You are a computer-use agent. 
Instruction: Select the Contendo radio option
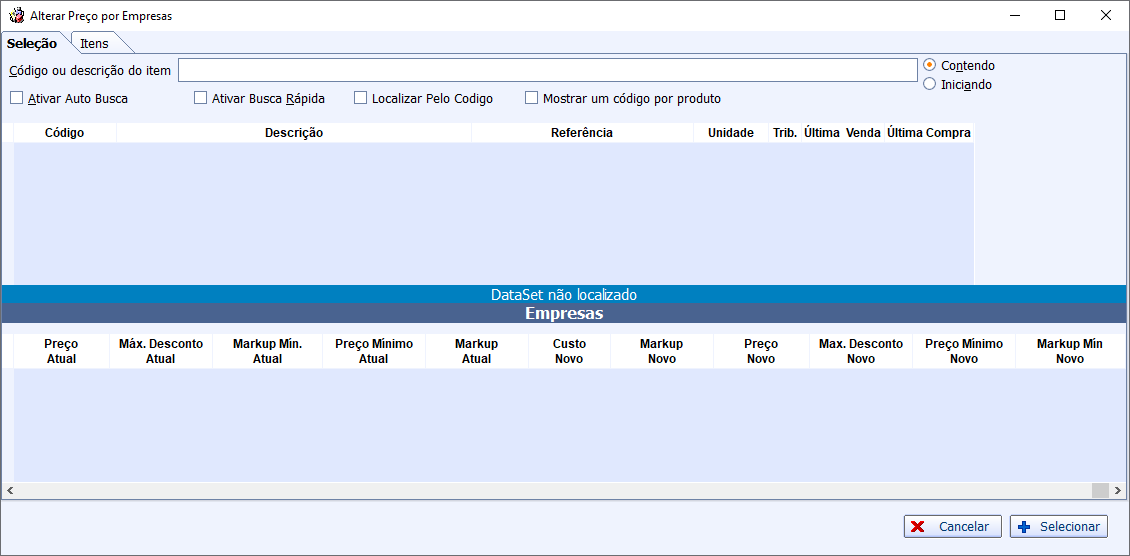click(930, 65)
